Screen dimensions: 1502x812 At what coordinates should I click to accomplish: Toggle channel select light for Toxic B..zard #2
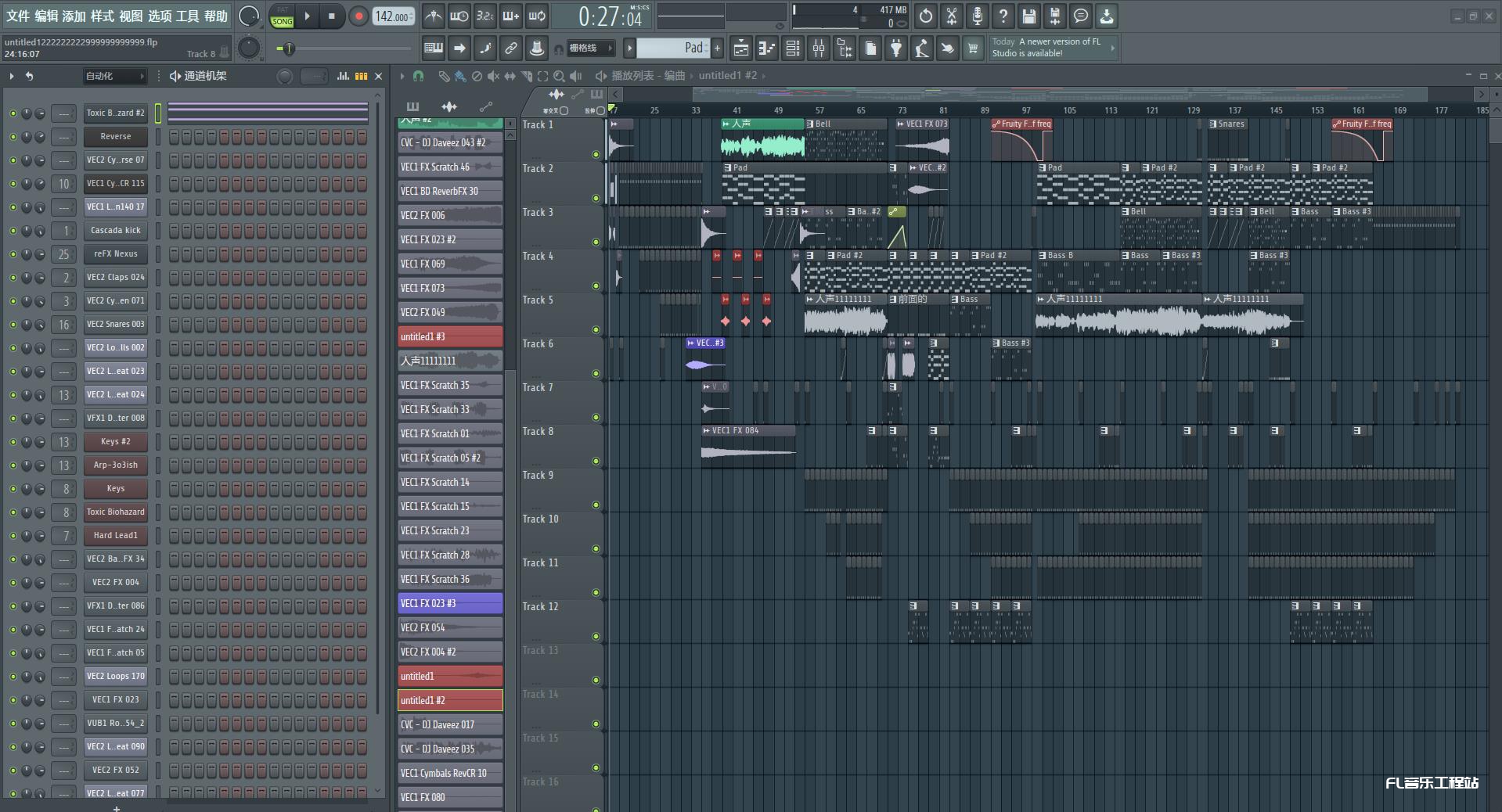click(x=157, y=113)
